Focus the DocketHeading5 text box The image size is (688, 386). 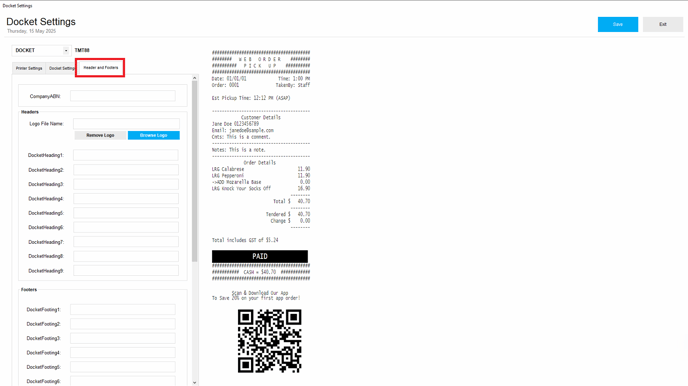(x=126, y=213)
